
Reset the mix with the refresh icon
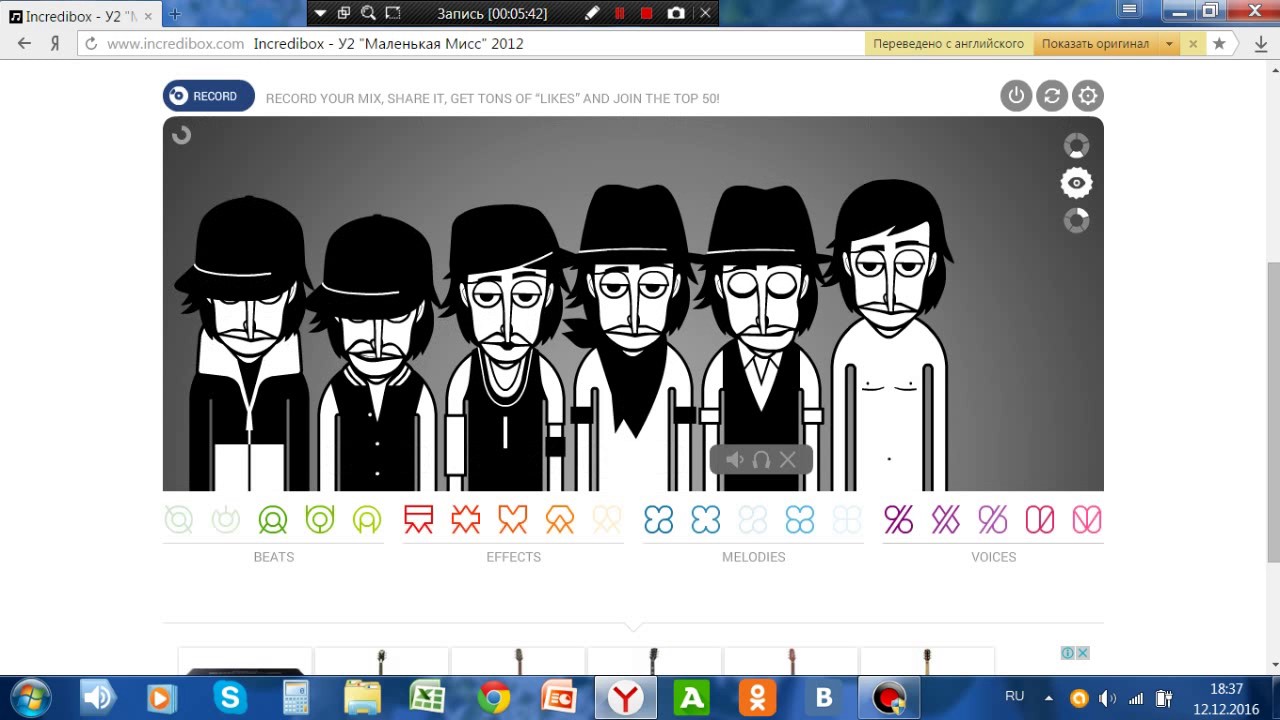click(1052, 96)
